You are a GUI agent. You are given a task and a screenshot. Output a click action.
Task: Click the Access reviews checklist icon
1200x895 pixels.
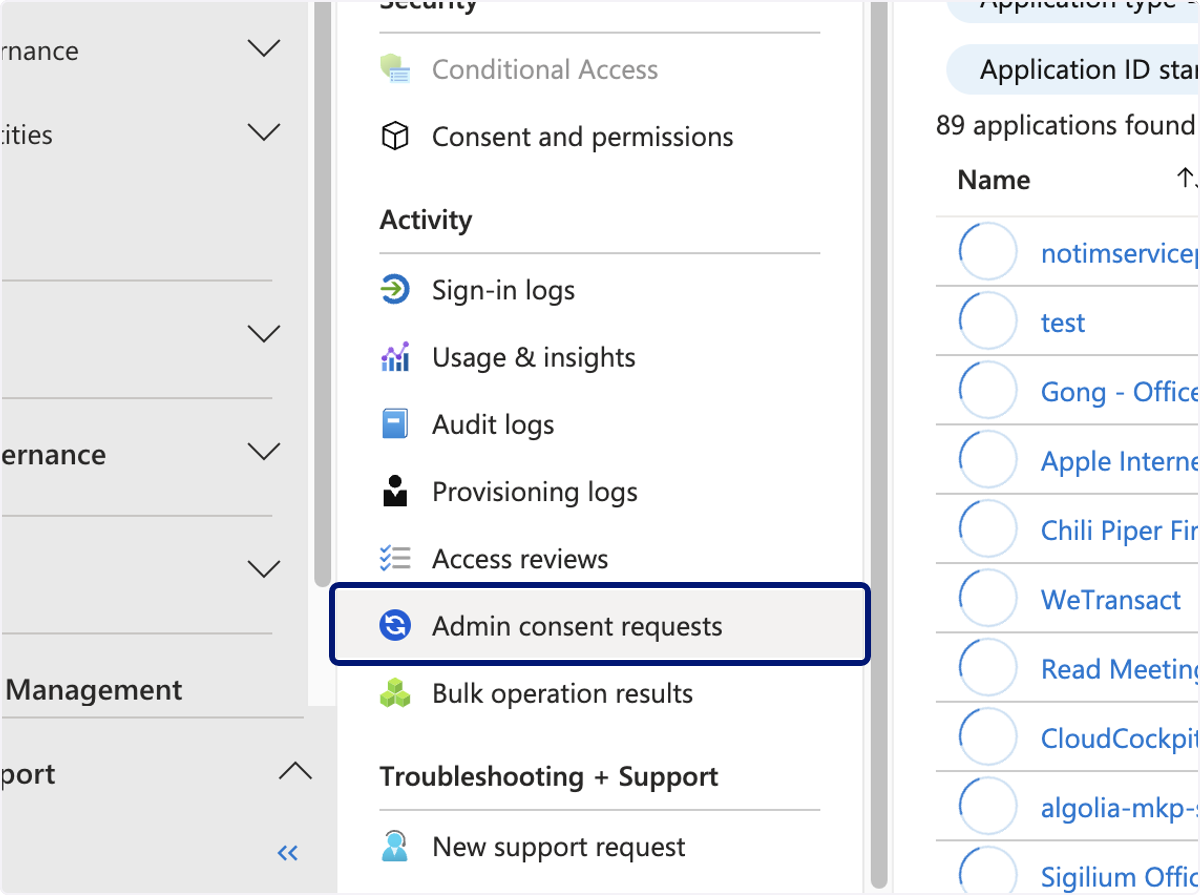[396, 558]
